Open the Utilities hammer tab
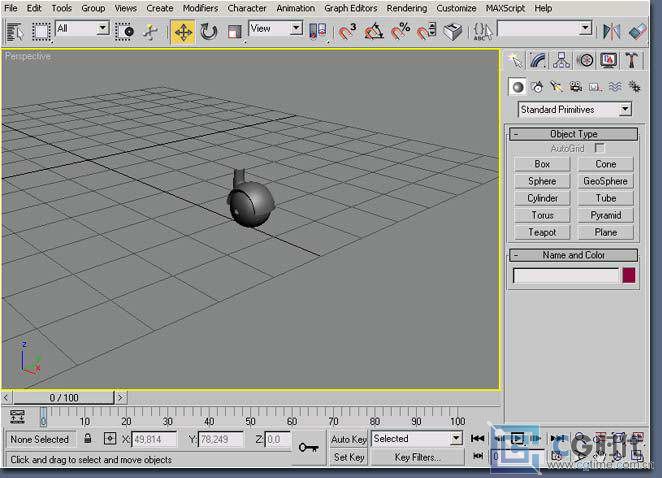Image resolution: width=662 pixels, height=478 pixels. (632, 61)
